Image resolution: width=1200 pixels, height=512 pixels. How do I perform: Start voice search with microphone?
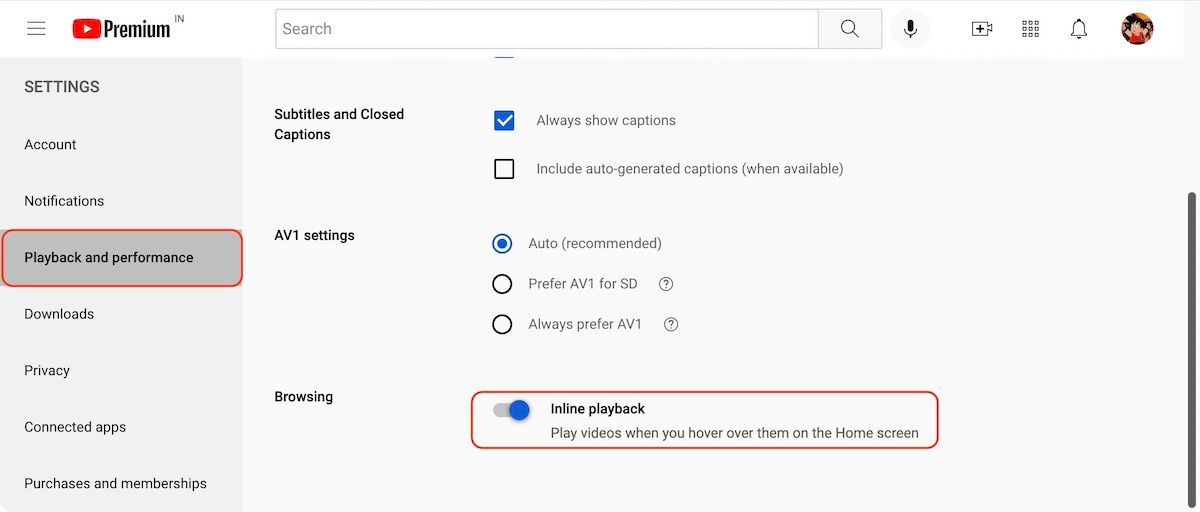coord(910,29)
